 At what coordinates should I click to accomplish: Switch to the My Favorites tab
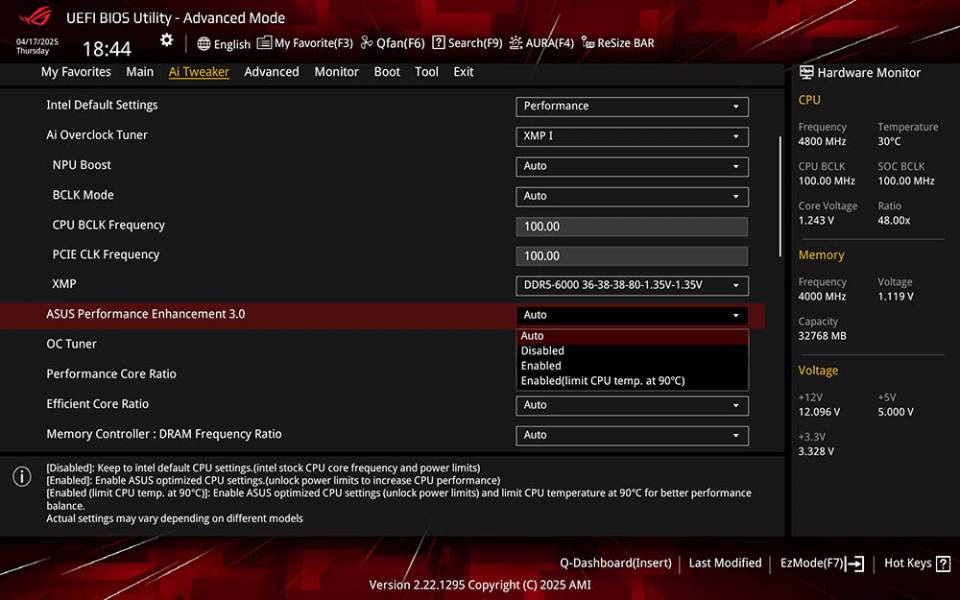click(76, 72)
